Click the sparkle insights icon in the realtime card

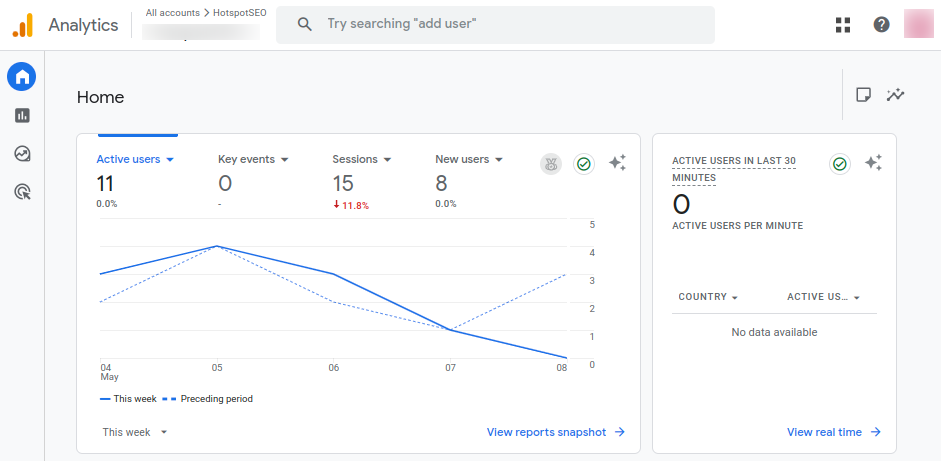[x=874, y=163]
